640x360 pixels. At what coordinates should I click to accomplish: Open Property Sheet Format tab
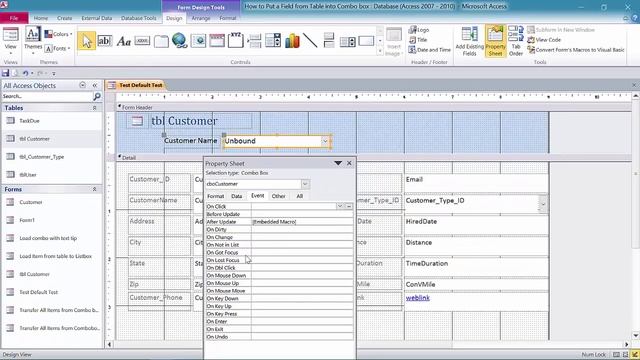click(216, 196)
